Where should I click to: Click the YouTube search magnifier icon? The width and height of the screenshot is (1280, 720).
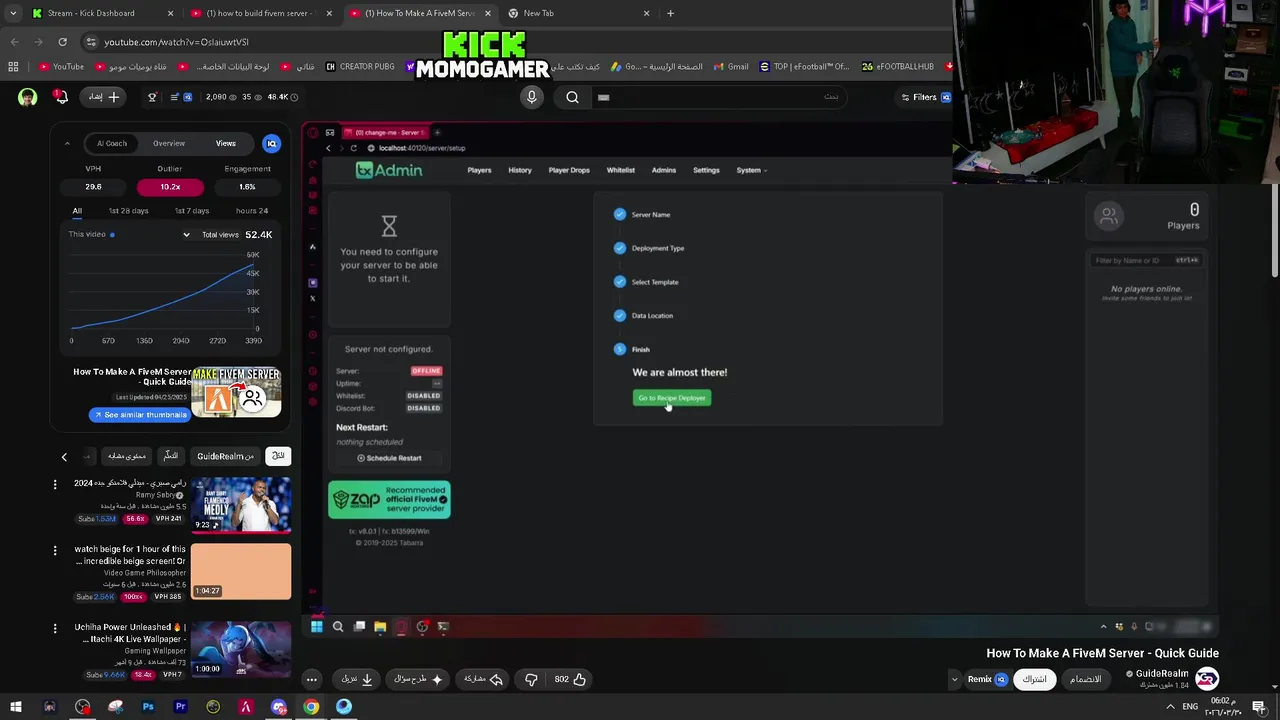pos(572,97)
